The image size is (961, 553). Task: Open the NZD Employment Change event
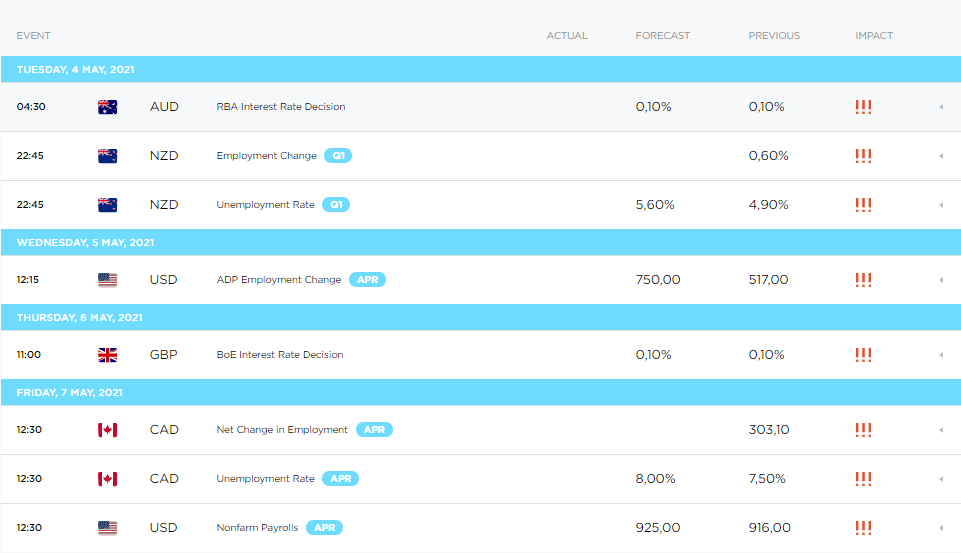(x=266, y=156)
